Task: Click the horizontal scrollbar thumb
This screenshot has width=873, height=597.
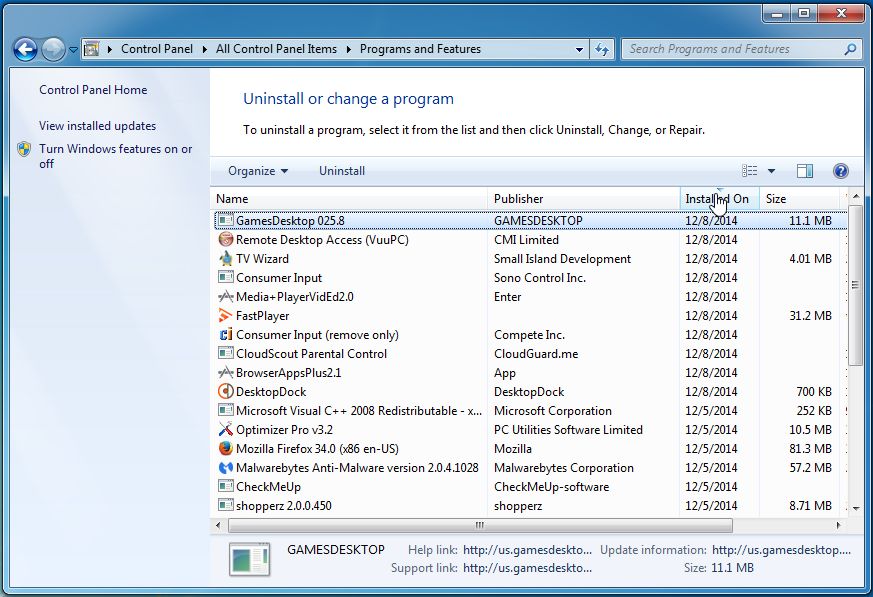Action: pyautogui.click(x=480, y=525)
